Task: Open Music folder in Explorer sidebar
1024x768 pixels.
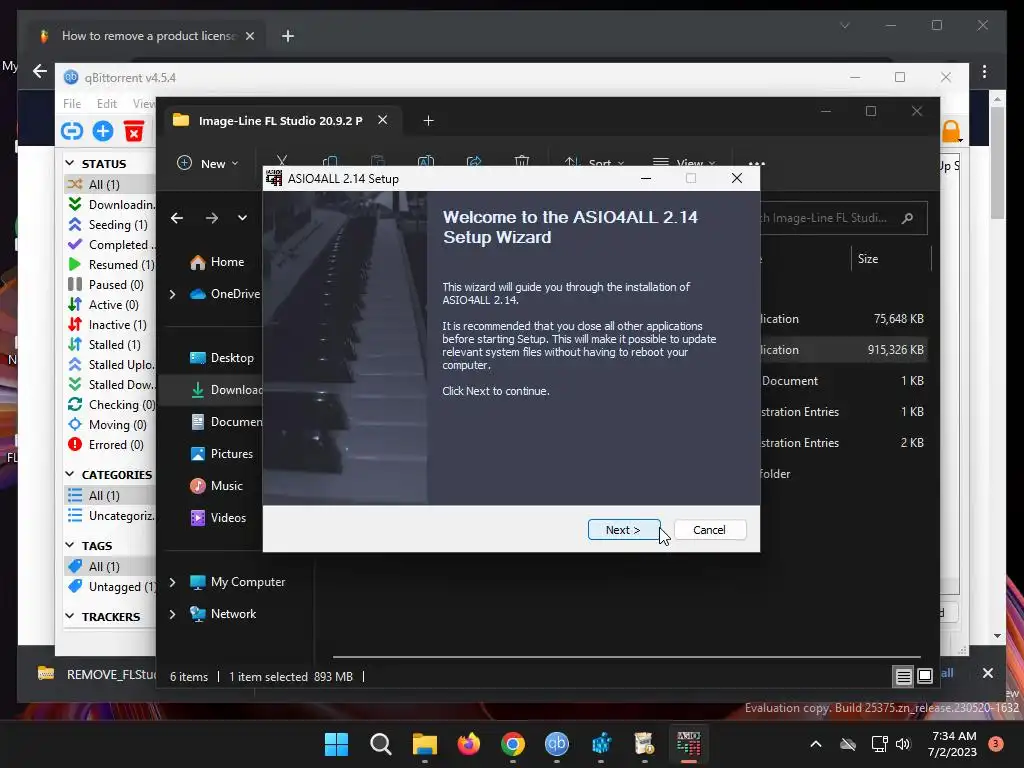Action: (216, 486)
